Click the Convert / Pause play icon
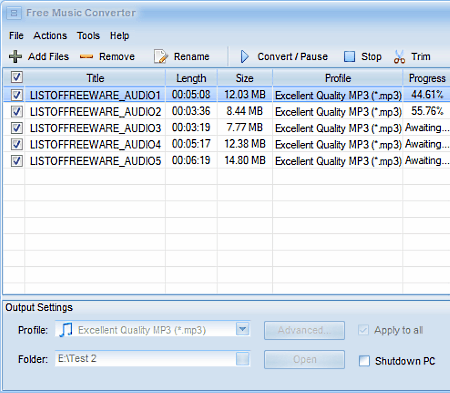Image resolution: width=450 pixels, height=393 pixels. pyautogui.click(x=245, y=57)
